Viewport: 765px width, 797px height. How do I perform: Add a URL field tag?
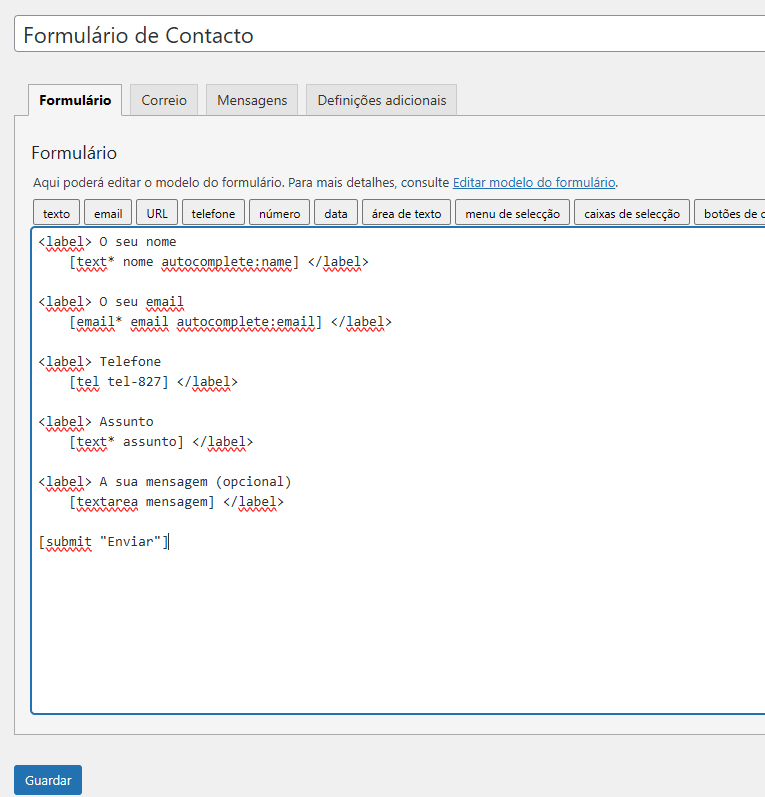click(157, 213)
